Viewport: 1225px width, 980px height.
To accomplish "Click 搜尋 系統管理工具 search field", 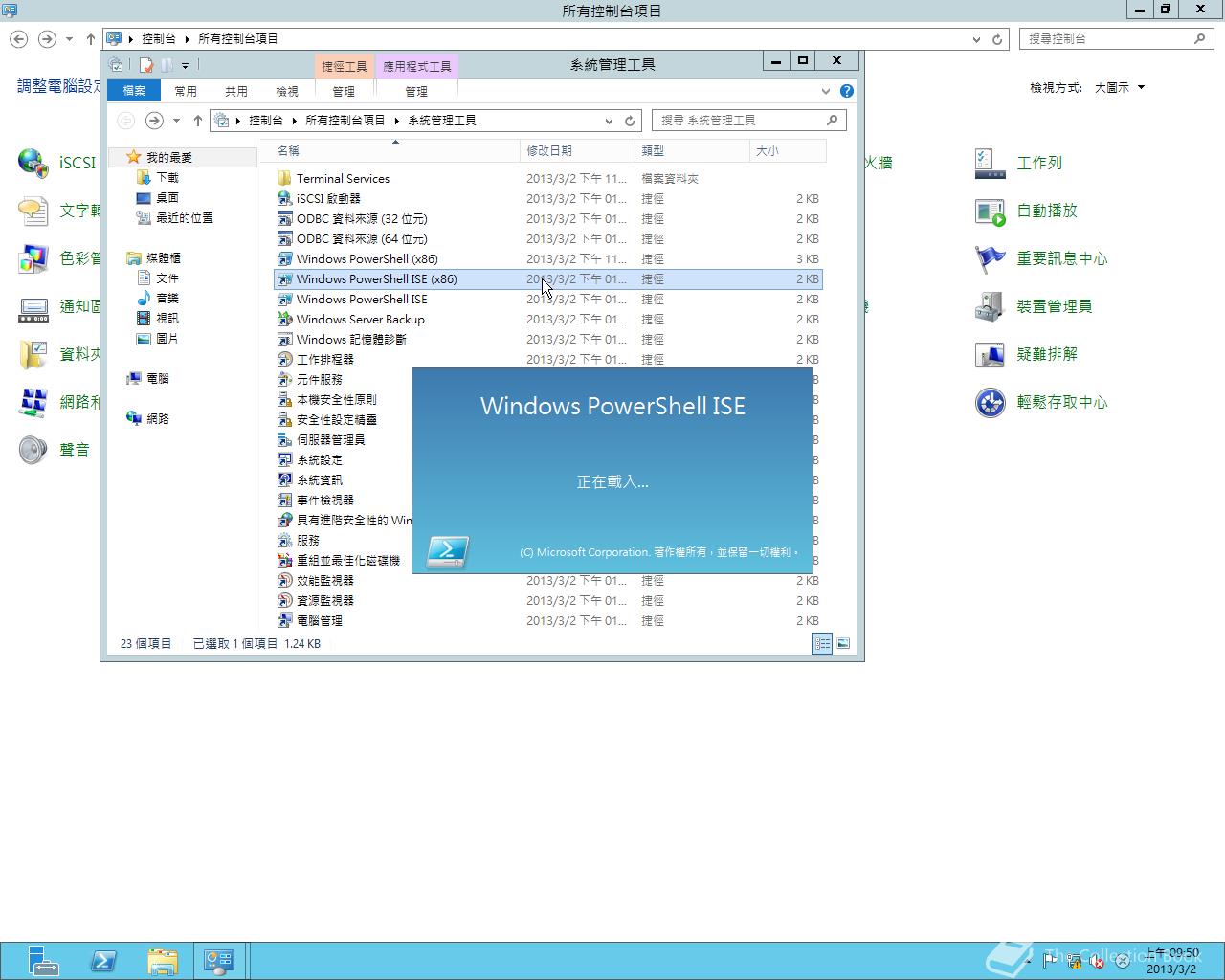I will [x=749, y=121].
